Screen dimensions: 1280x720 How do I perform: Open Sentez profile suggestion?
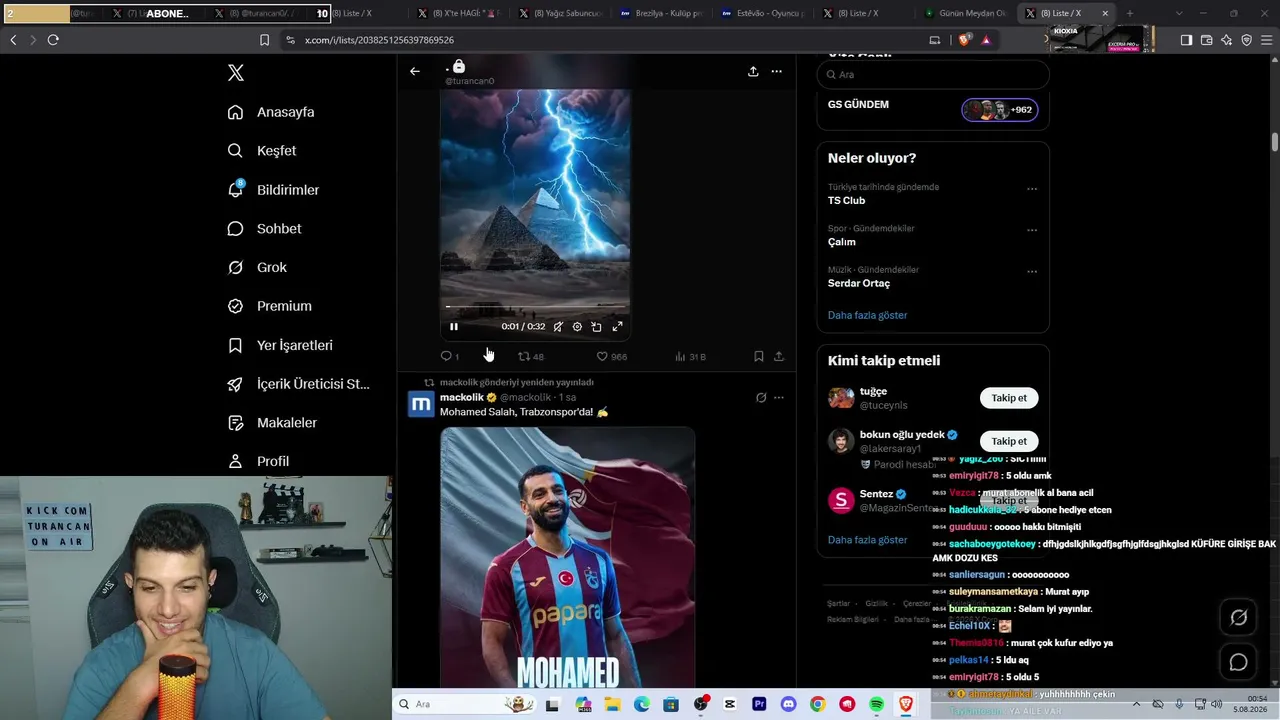point(877,494)
